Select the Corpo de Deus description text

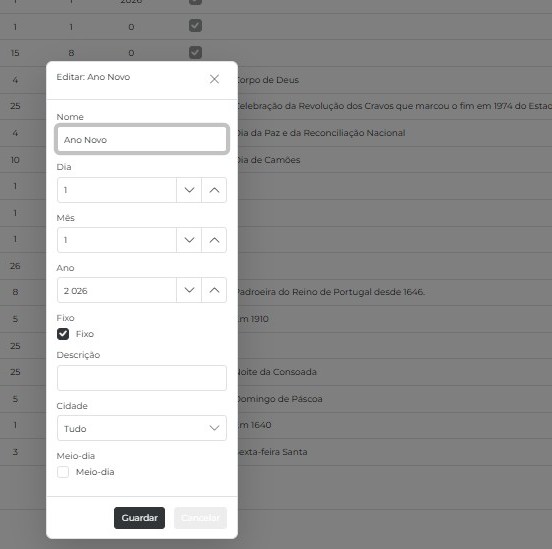click(268, 80)
